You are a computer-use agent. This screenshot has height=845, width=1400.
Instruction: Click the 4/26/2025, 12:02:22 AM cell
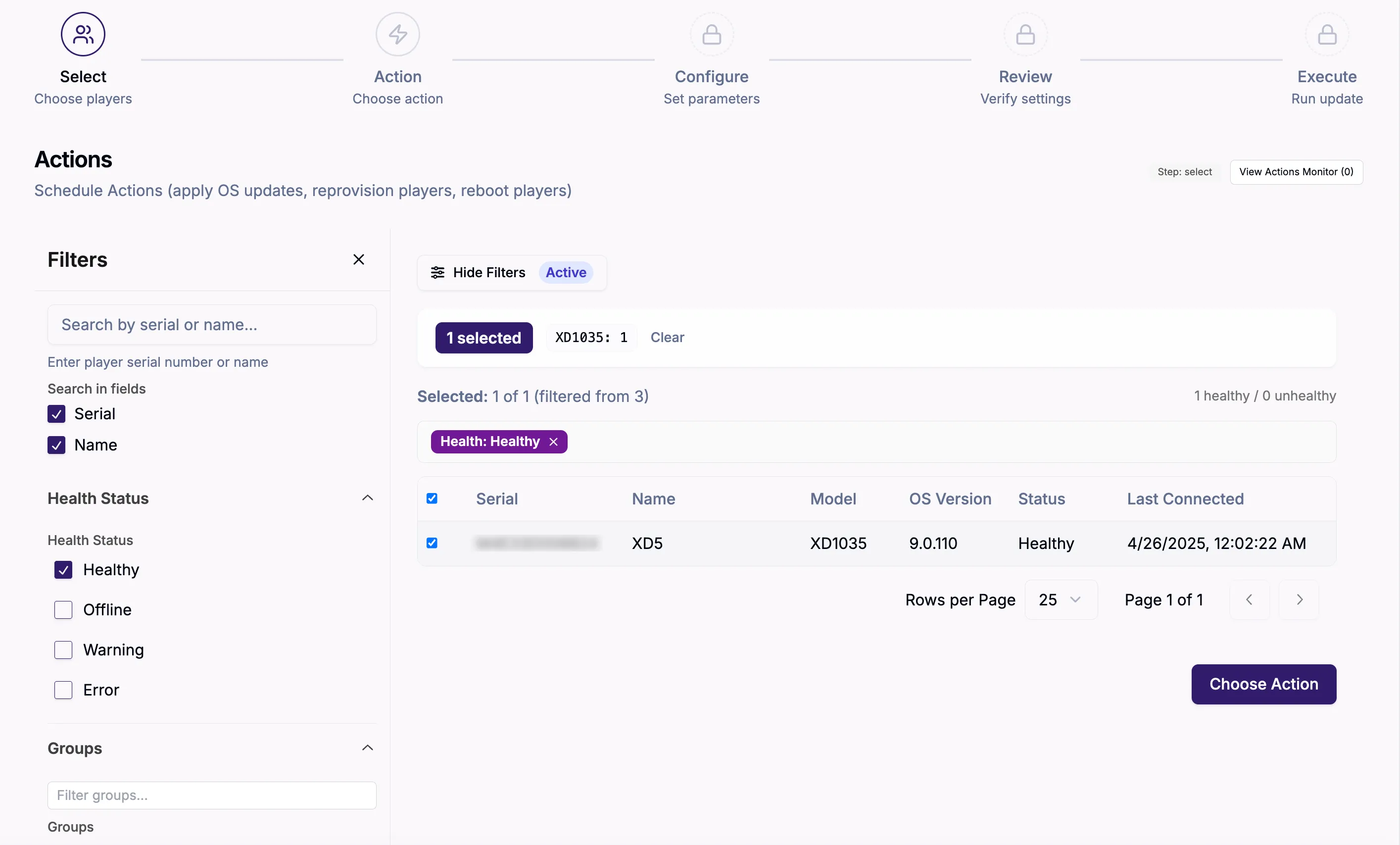pos(1216,543)
